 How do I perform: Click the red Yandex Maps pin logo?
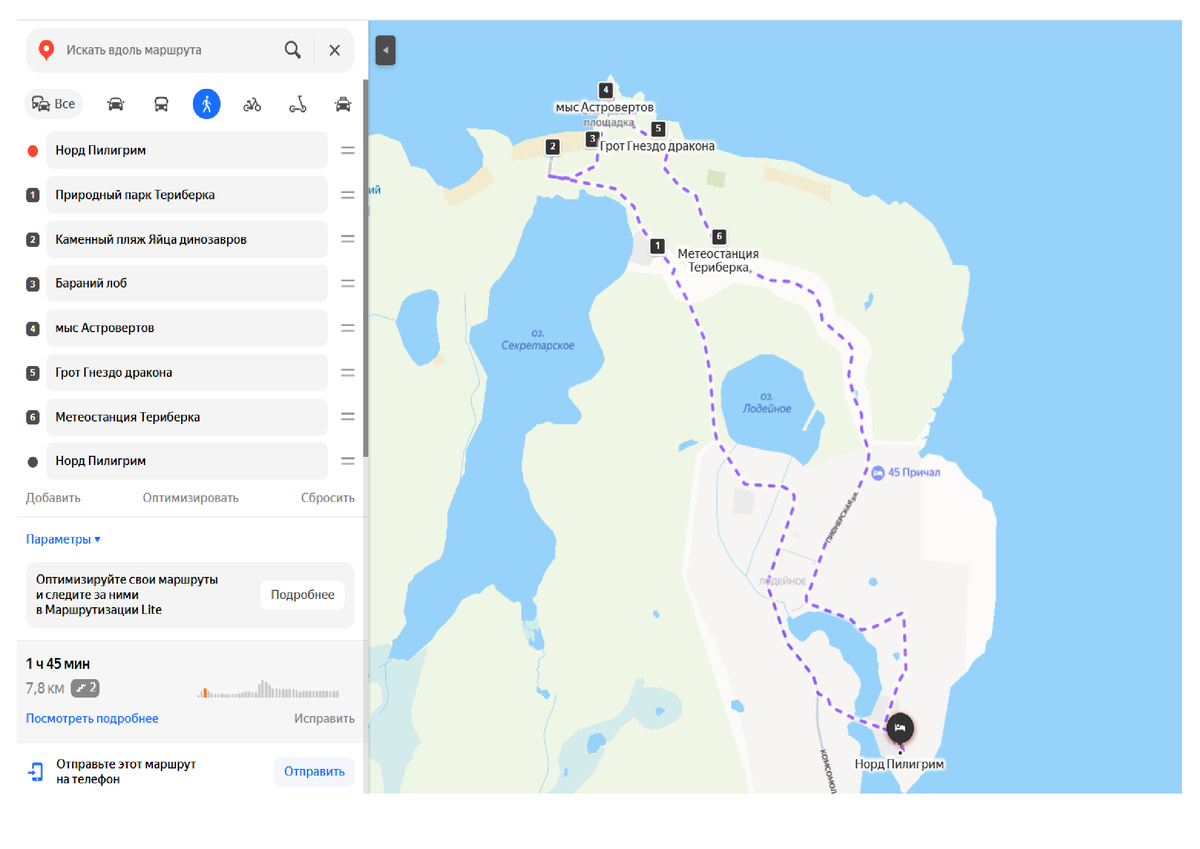[46, 50]
